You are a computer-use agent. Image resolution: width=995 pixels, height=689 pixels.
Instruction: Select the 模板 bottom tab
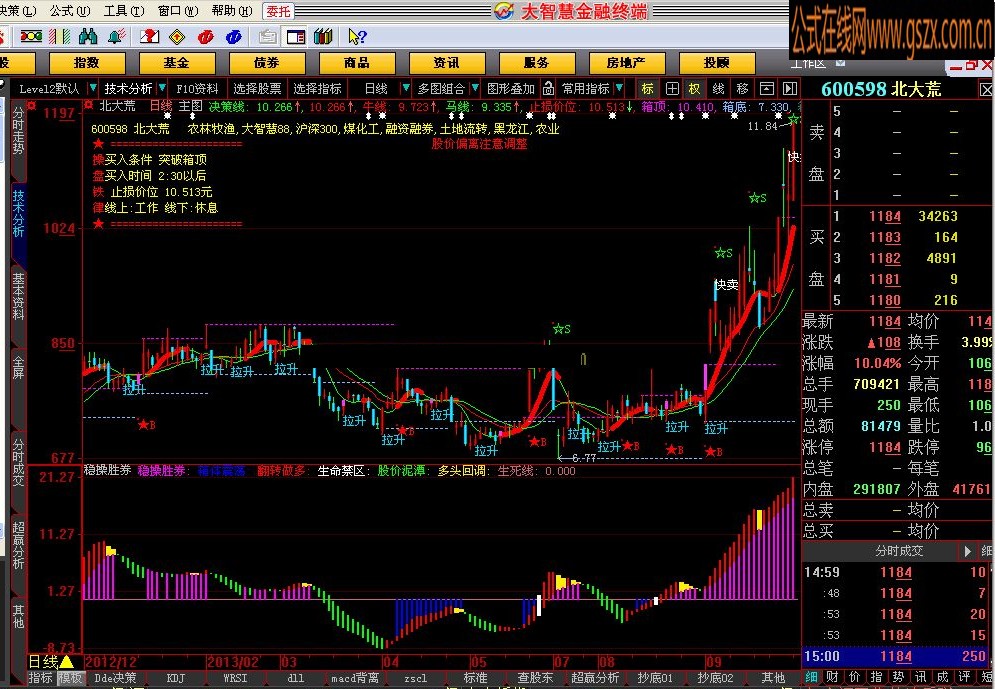pos(70,678)
